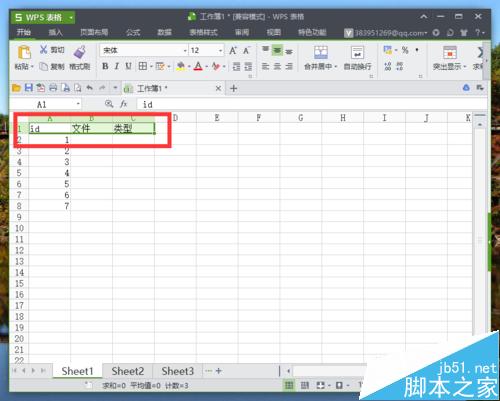Toggle left horizontal text alignment
Screen dimensions: 500x401
(x=265, y=66)
